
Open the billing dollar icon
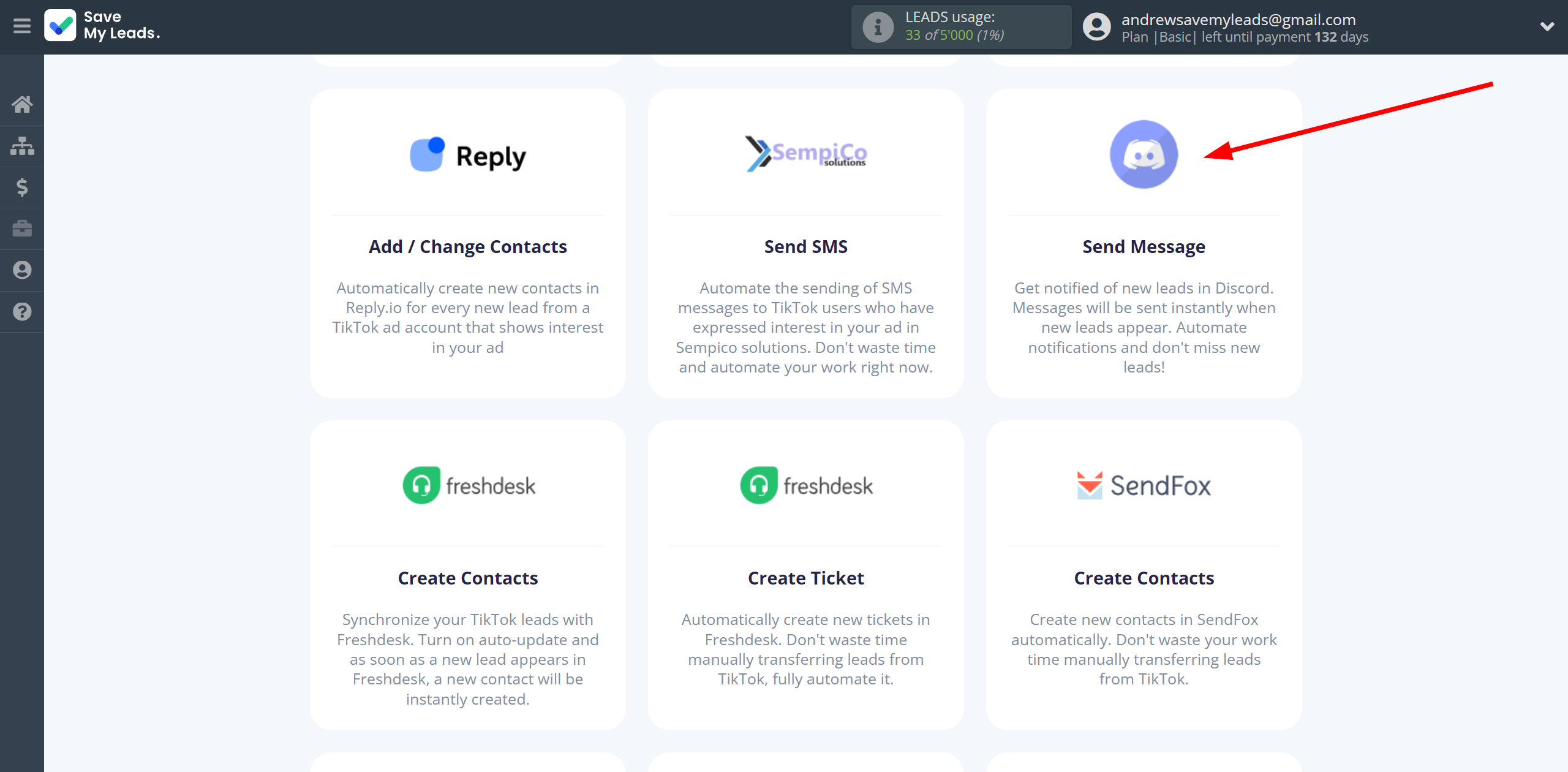coord(22,187)
